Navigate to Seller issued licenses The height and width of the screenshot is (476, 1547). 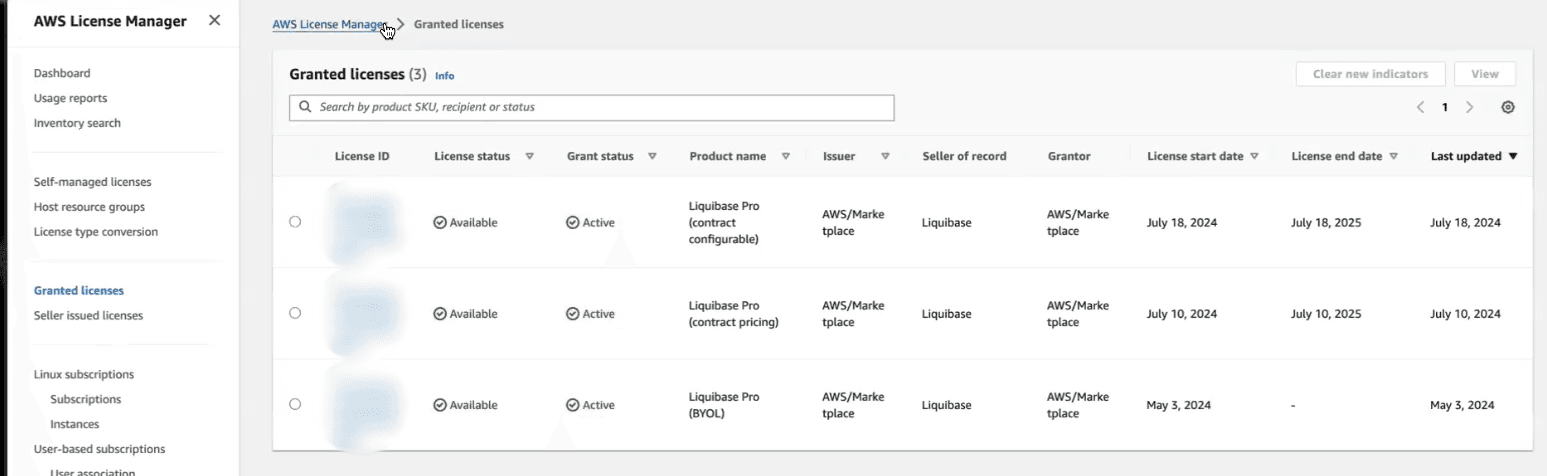click(x=88, y=315)
